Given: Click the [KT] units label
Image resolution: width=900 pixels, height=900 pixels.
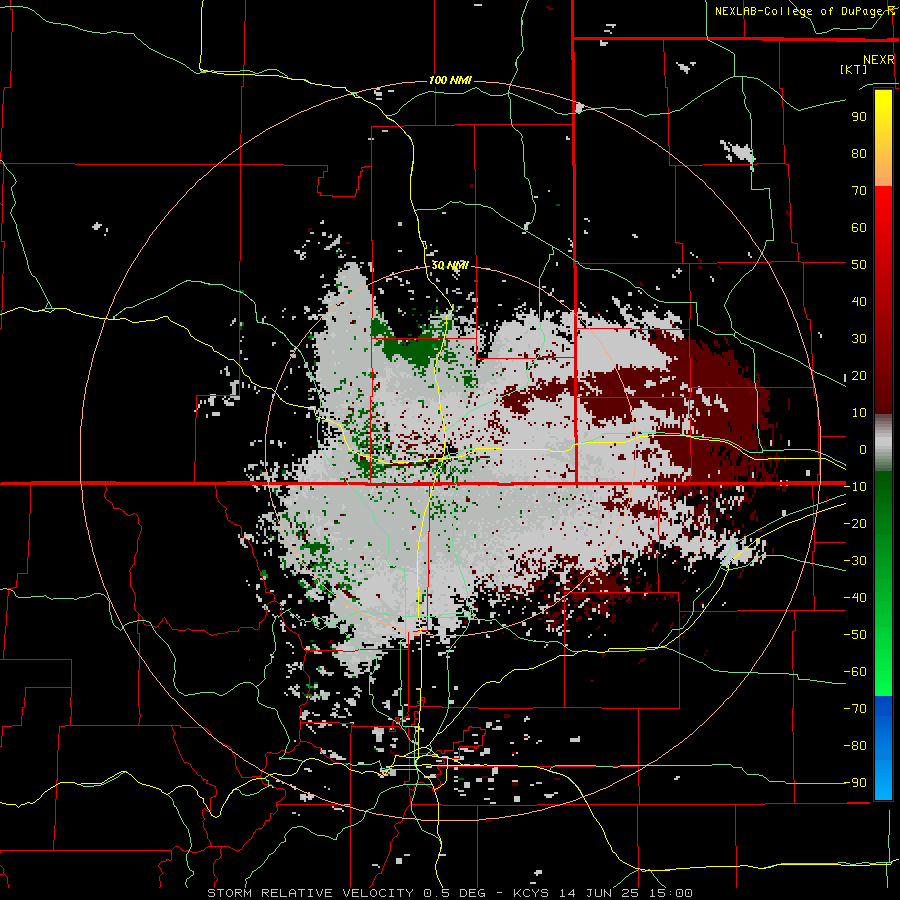Looking at the screenshot, I should tap(853, 69).
